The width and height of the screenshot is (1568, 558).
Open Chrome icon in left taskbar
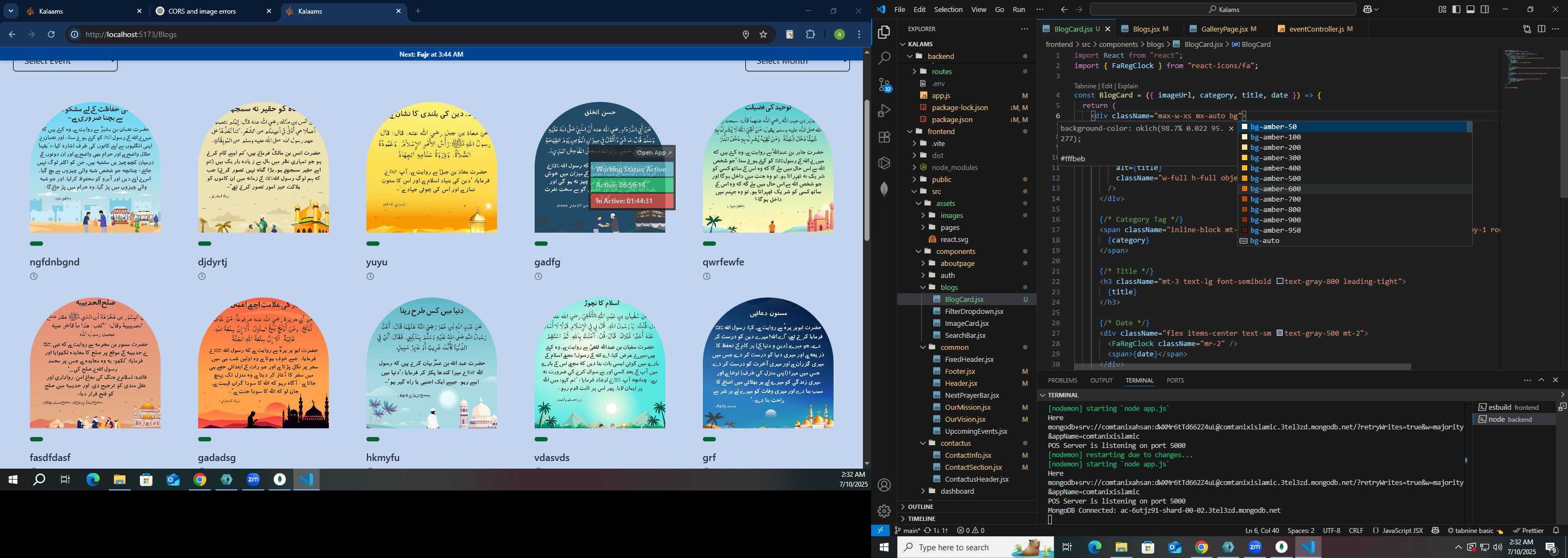click(x=200, y=480)
